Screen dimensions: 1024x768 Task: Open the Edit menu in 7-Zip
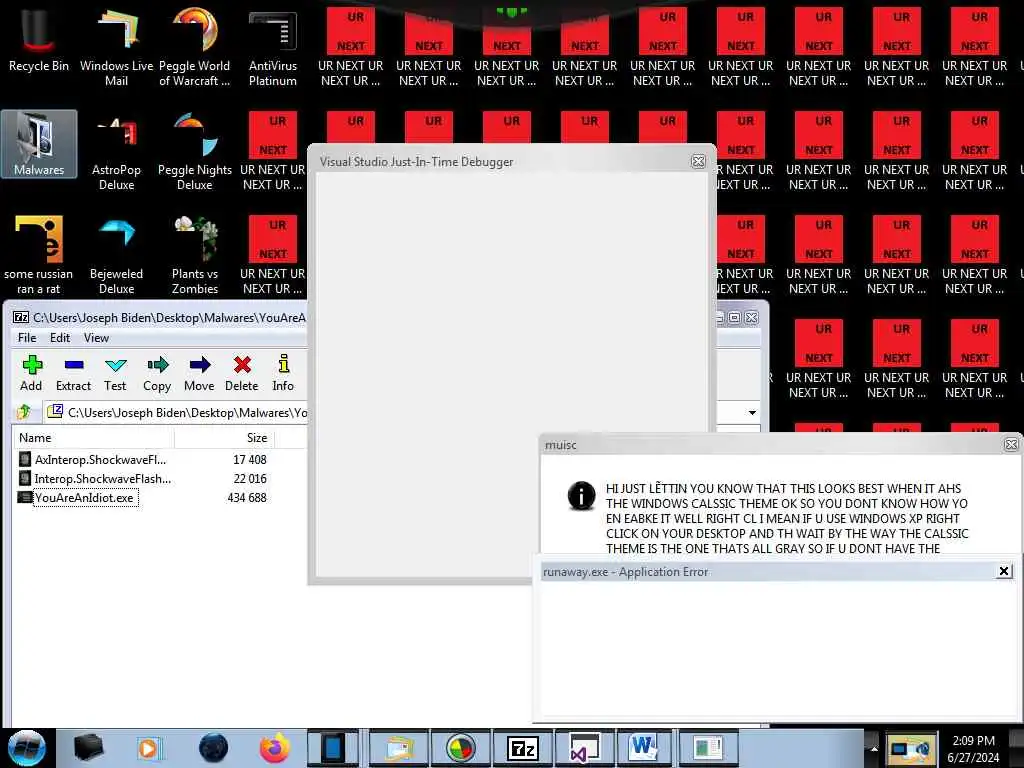click(x=59, y=338)
